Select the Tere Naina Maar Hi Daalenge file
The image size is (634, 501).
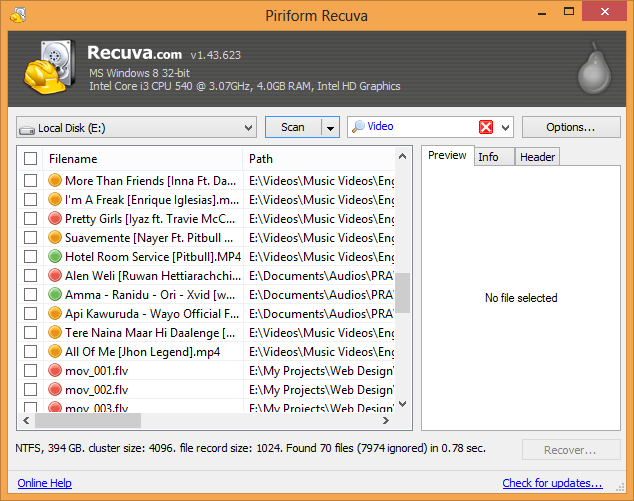[149, 332]
